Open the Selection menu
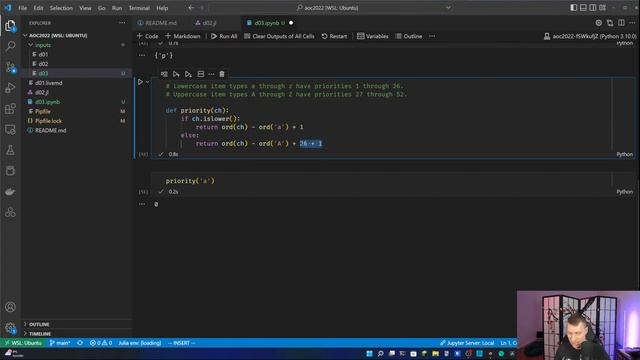640x360 pixels. click(x=61, y=8)
